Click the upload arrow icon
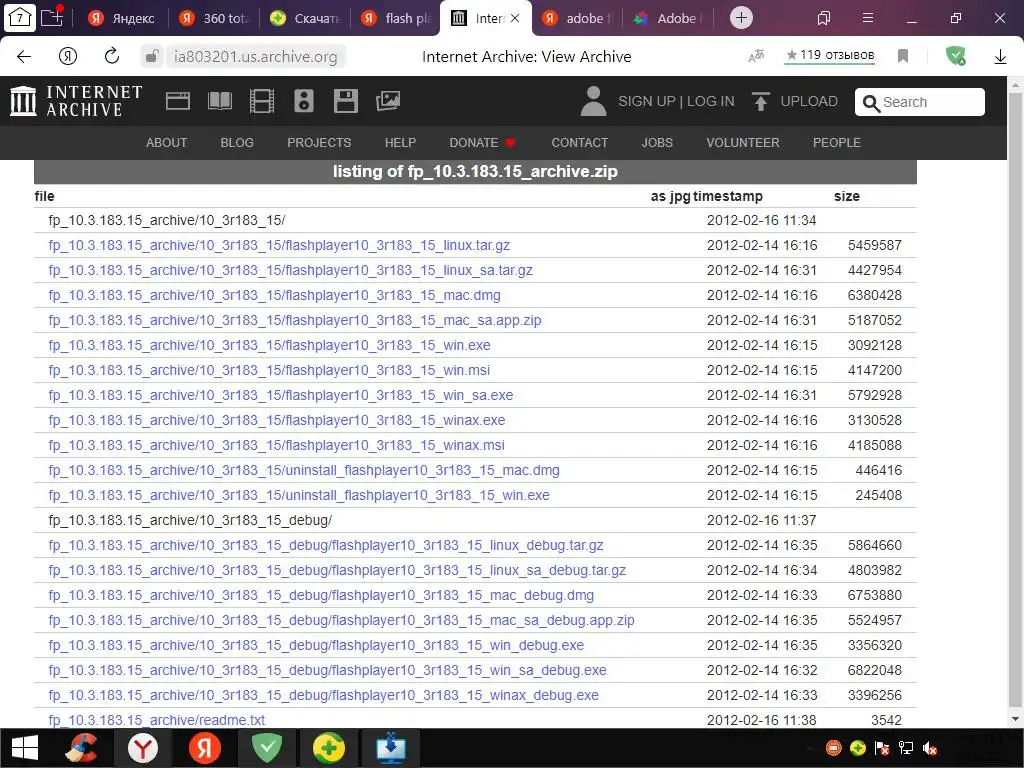Image resolution: width=1024 pixels, height=768 pixels. 760,101
